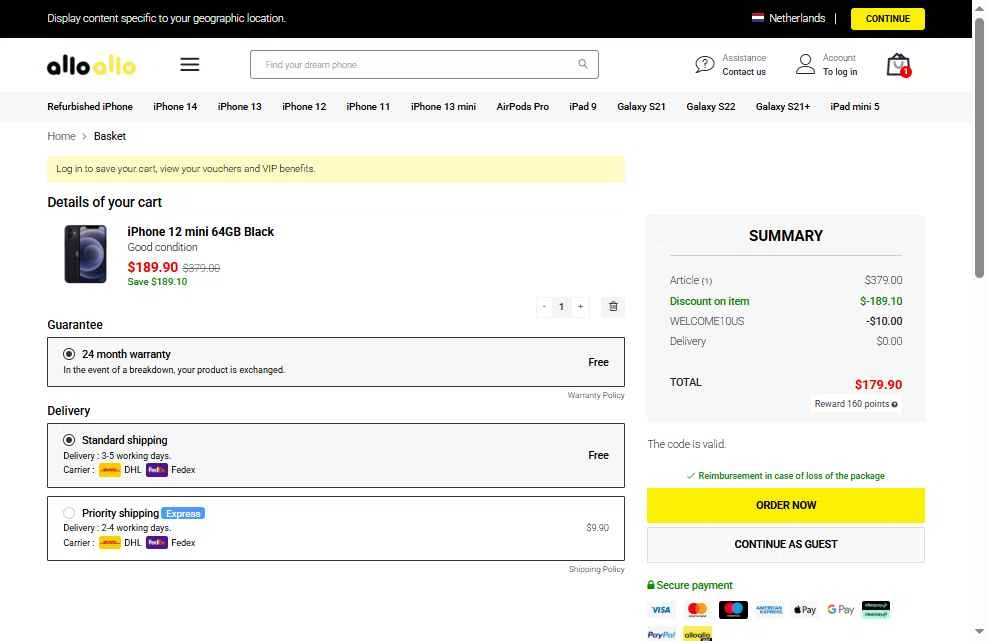Click the alloallo logo
This screenshot has height=641, width=987.
pyautogui.click(x=91, y=65)
